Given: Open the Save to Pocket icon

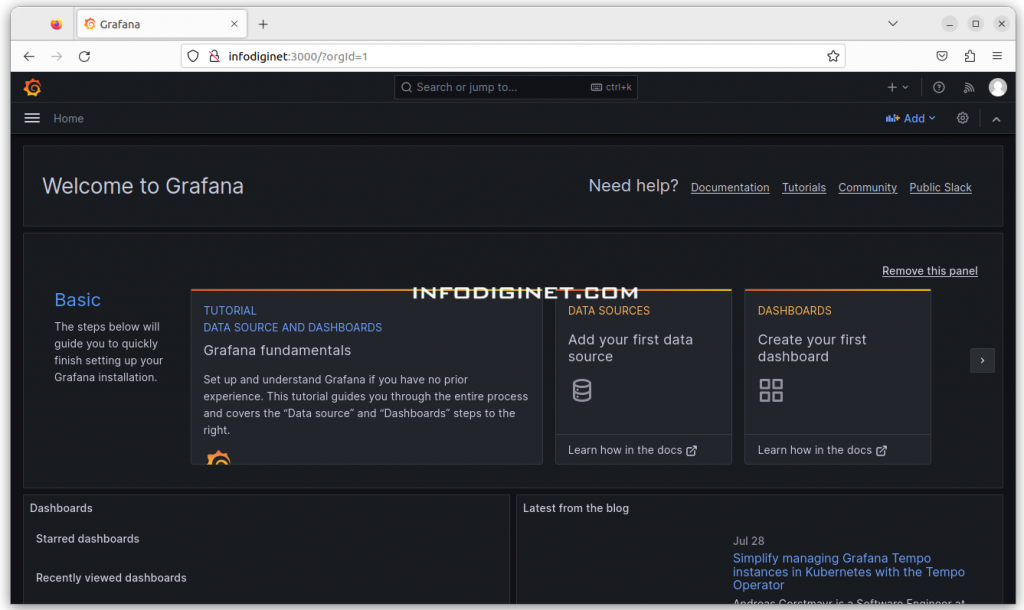Looking at the screenshot, I should pos(942,56).
